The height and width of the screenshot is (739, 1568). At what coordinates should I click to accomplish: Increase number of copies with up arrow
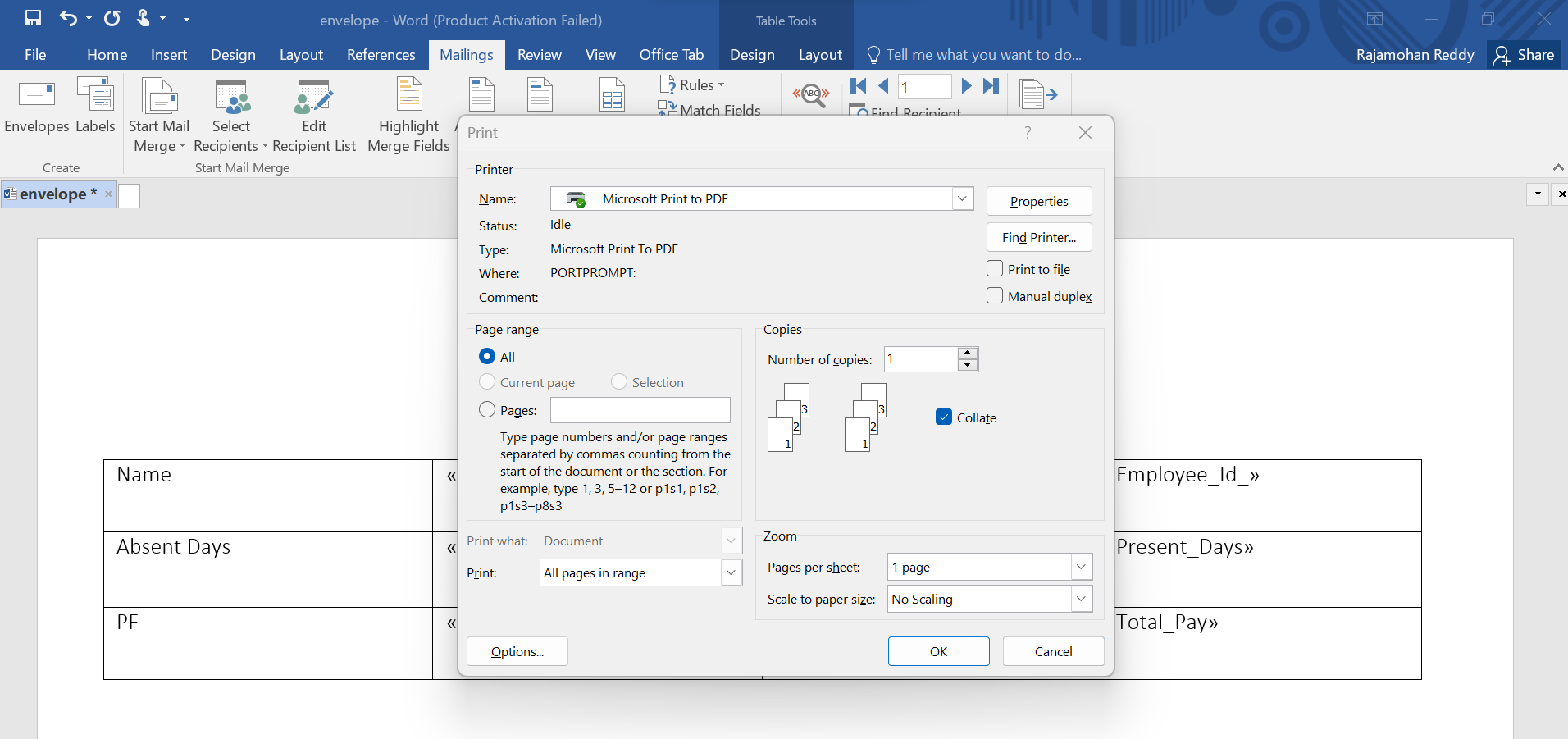click(x=969, y=353)
